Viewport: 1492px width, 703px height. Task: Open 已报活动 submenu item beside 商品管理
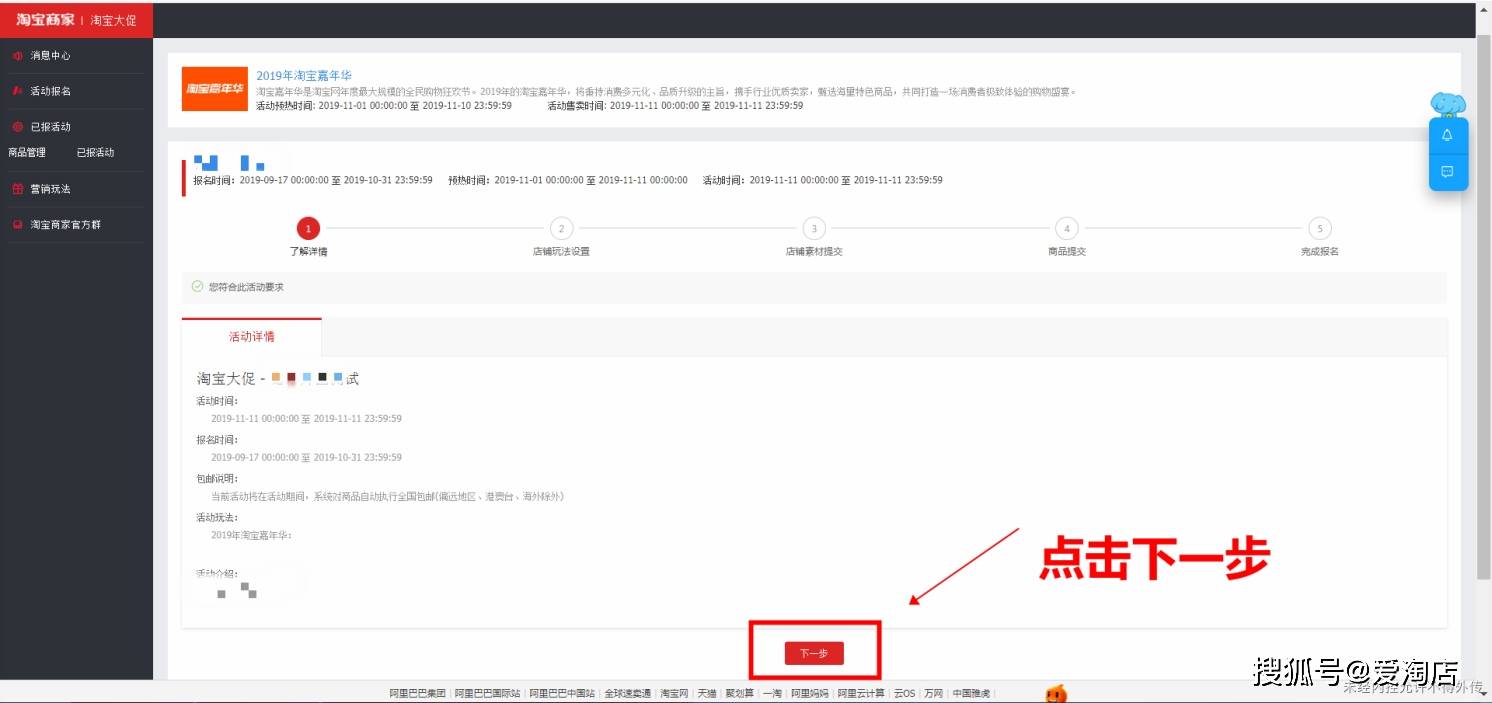pos(95,153)
